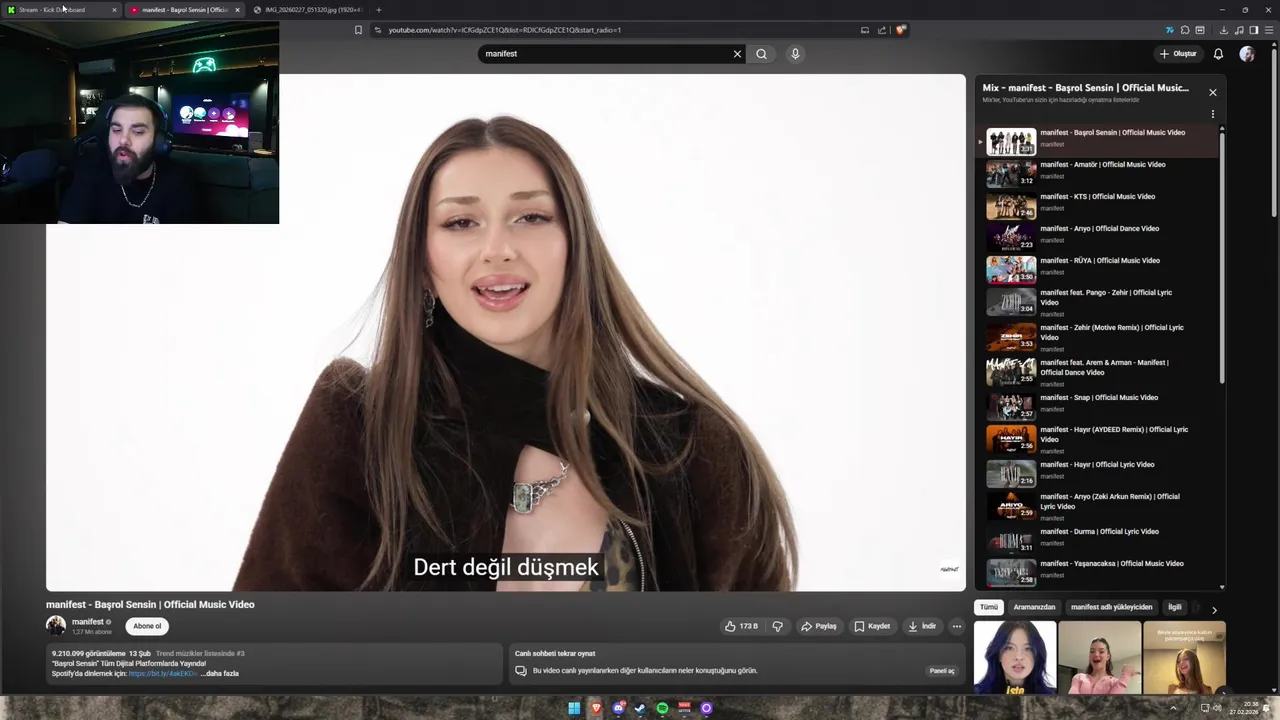Like the video with thumbs-up 173 B

pos(741,626)
